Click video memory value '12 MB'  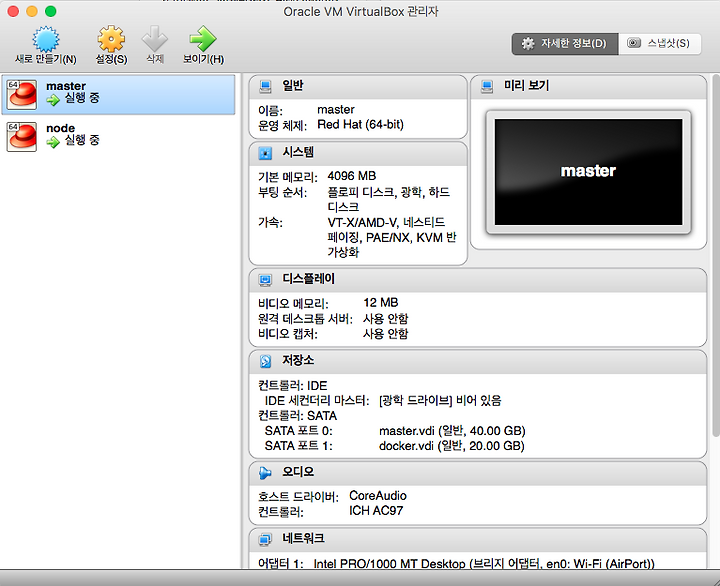[x=381, y=303]
